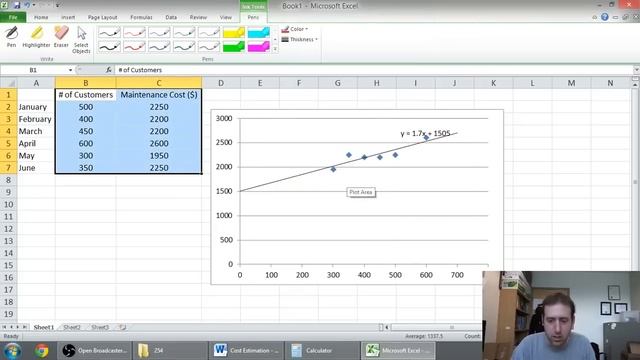640x360 pixels.
Task: Go to first sheet navigation arrow
Action: click(4, 327)
